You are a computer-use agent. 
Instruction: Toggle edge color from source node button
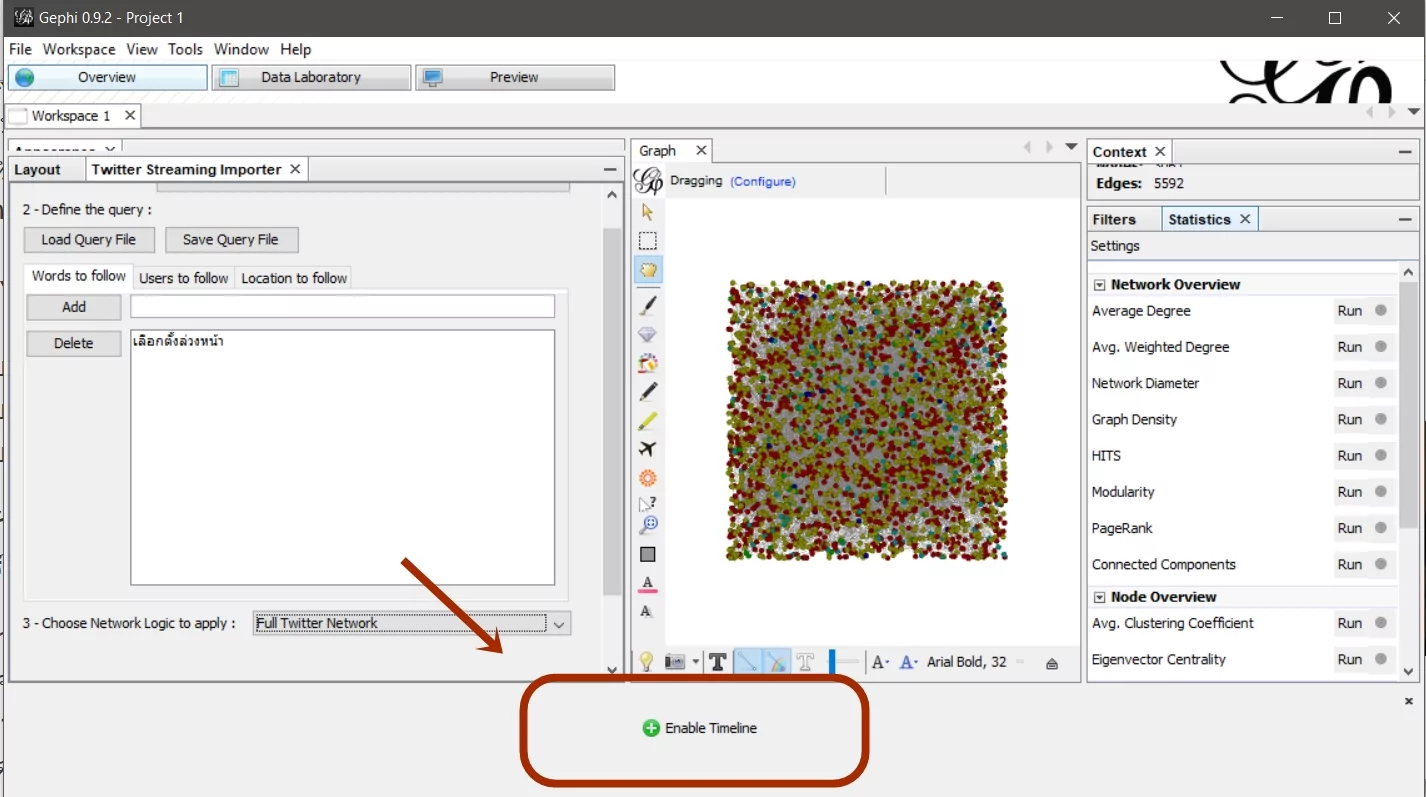click(775, 662)
